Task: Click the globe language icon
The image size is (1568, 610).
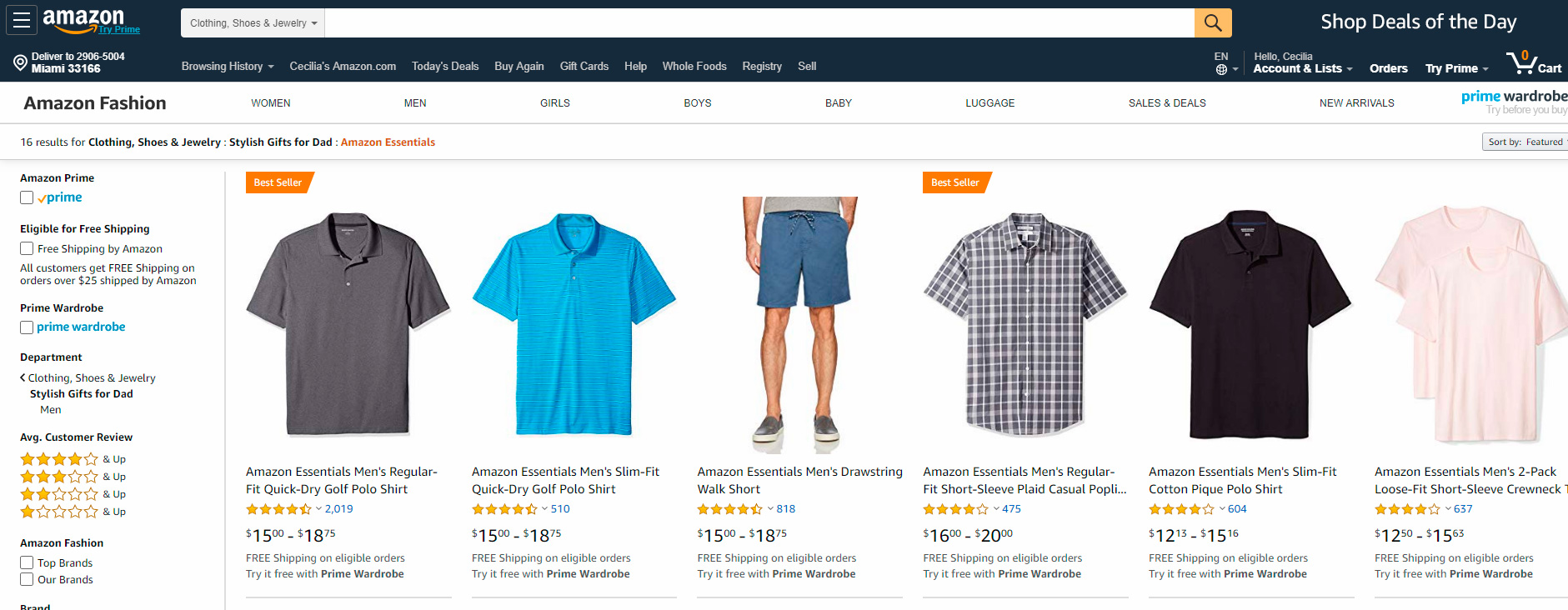Action: (1221, 70)
